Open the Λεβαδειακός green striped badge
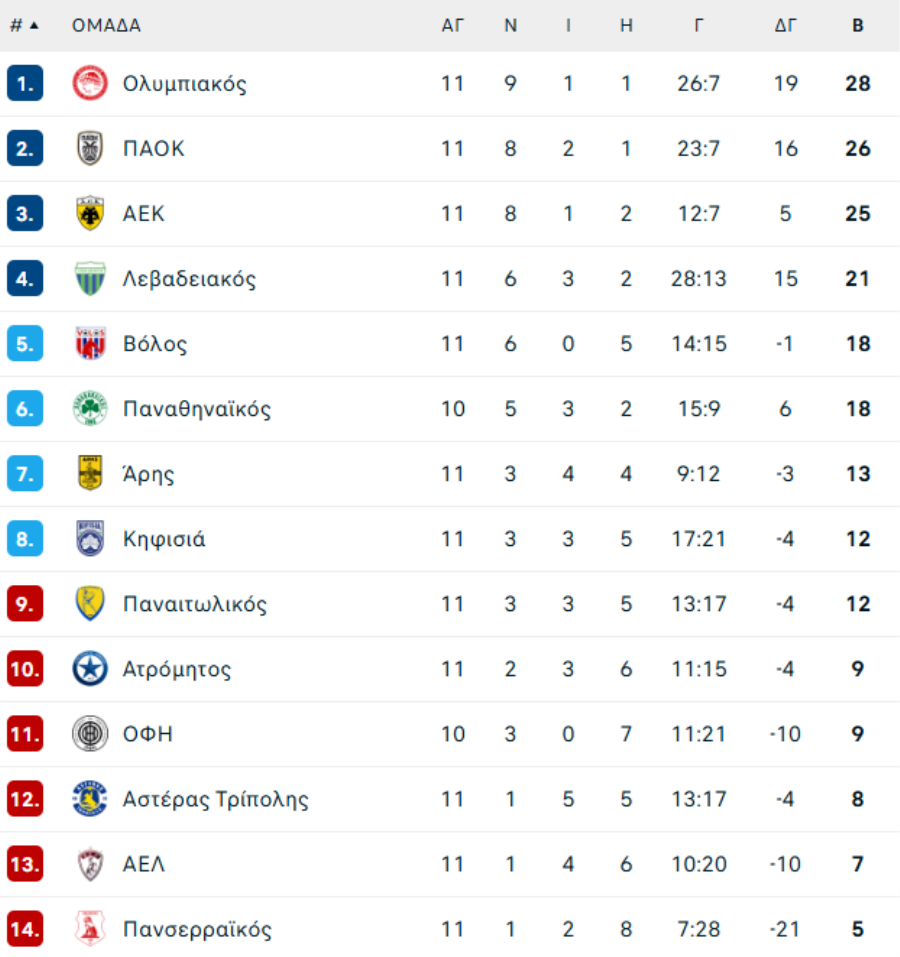Viewport: 900px width, 957px height. click(90, 279)
